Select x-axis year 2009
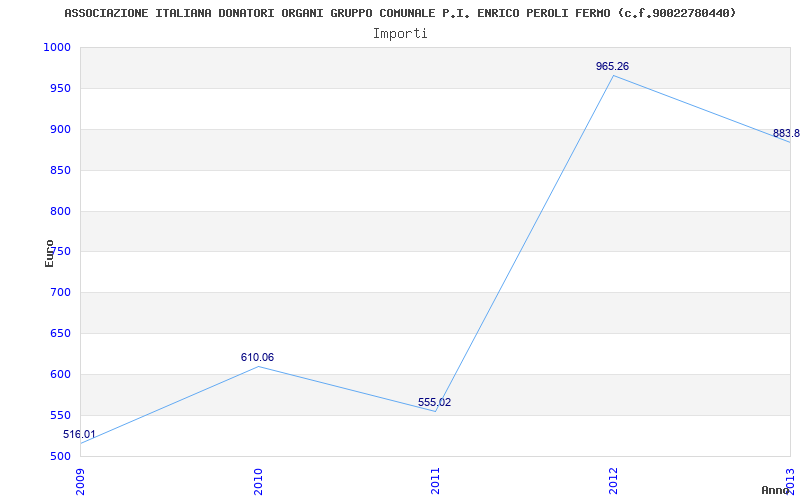800x500 pixels. pos(81,481)
